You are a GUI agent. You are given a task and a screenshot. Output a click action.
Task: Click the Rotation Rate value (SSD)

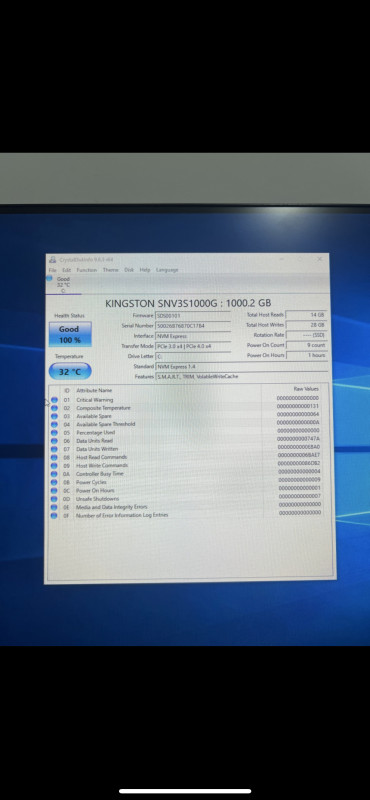tap(306, 335)
